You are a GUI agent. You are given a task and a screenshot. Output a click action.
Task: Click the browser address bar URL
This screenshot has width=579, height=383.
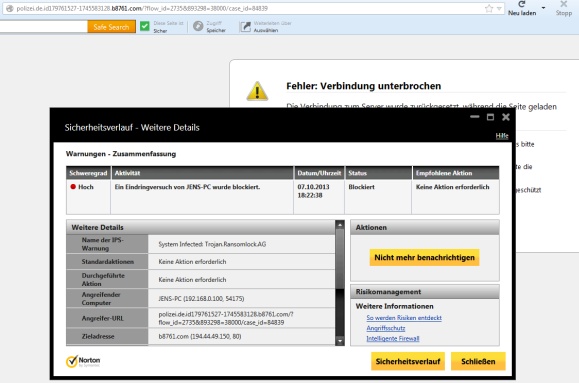tap(142, 8)
